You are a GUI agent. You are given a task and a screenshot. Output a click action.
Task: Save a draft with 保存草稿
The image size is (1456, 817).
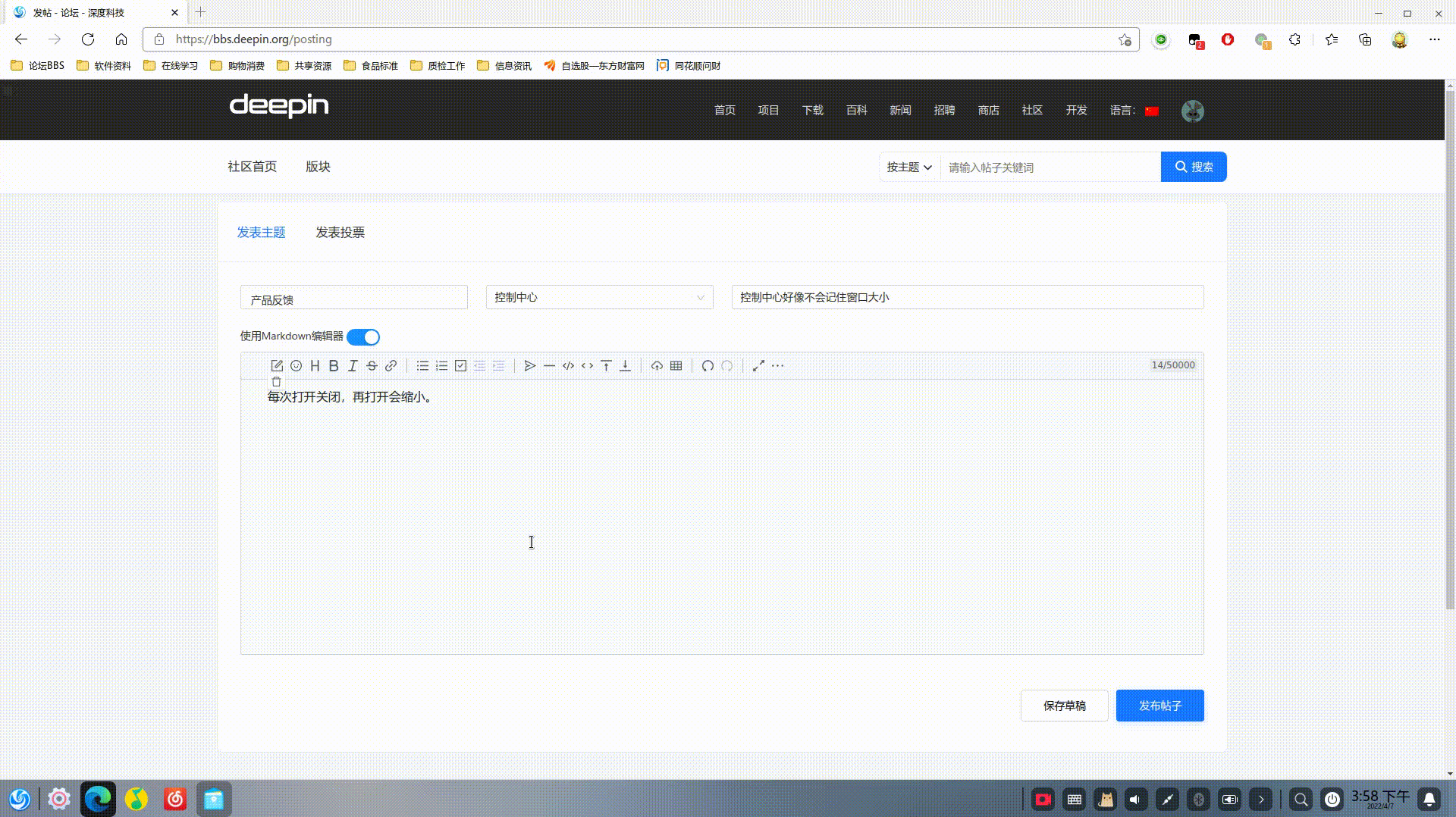point(1064,705)
